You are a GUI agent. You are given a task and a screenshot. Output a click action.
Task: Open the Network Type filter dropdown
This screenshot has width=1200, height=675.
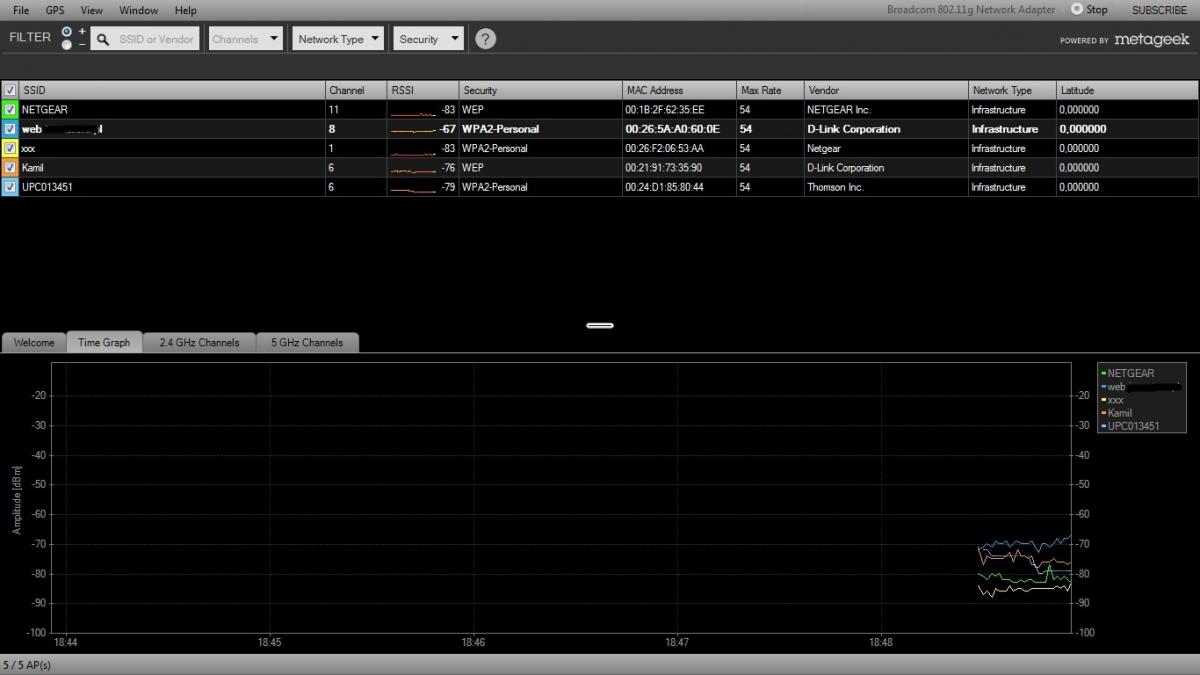point(339,39)
